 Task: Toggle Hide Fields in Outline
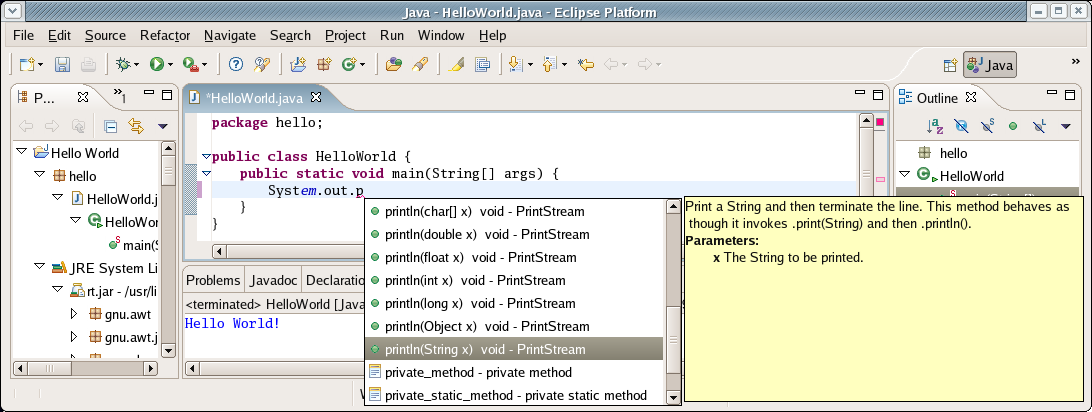961,126
